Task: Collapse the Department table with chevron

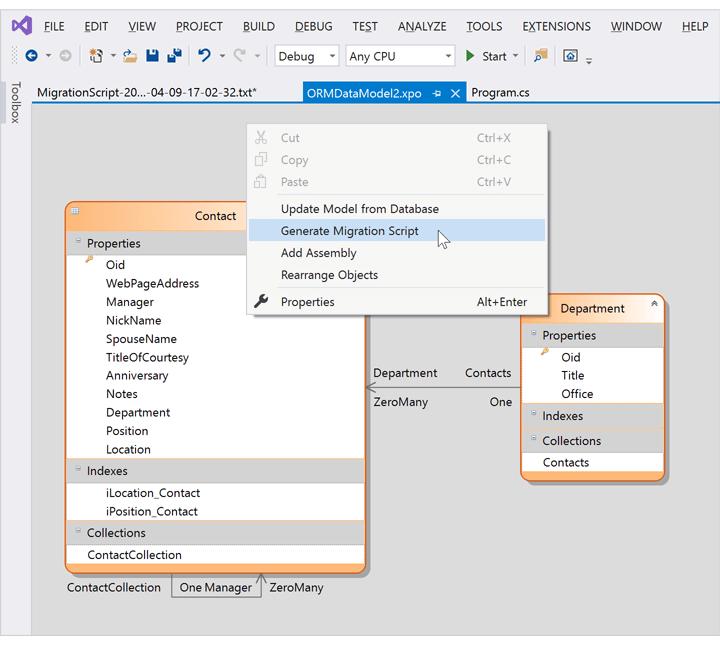Action: pos(654,303)
